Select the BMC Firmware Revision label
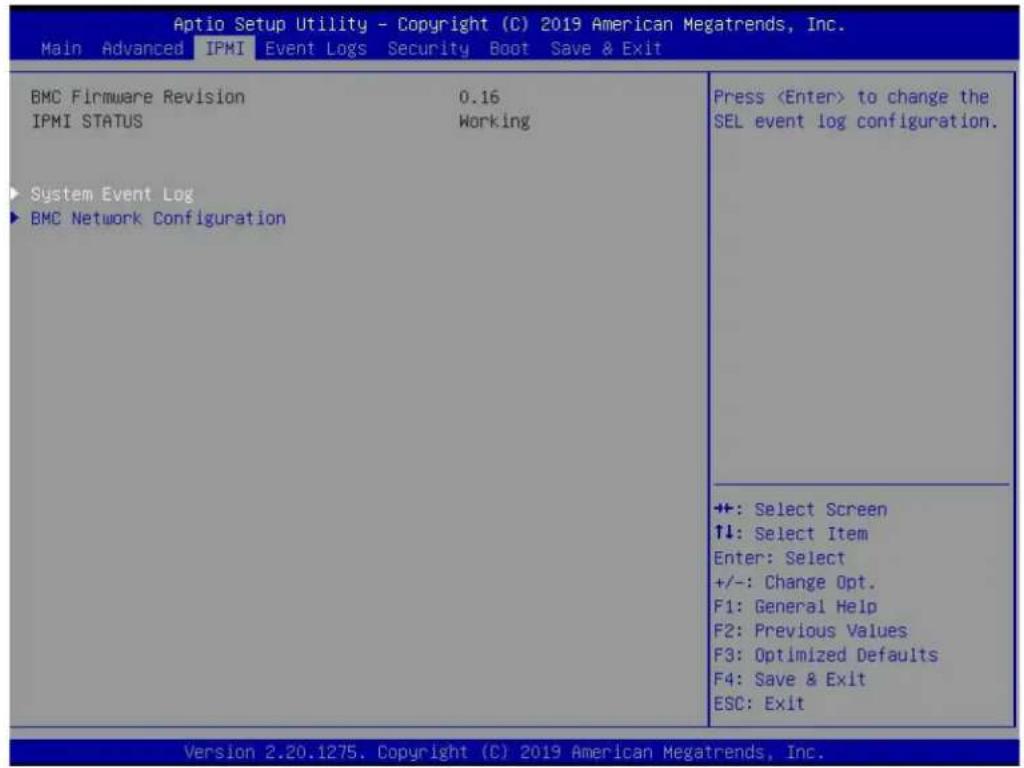The image size is (1024, 768). point(138,97)
